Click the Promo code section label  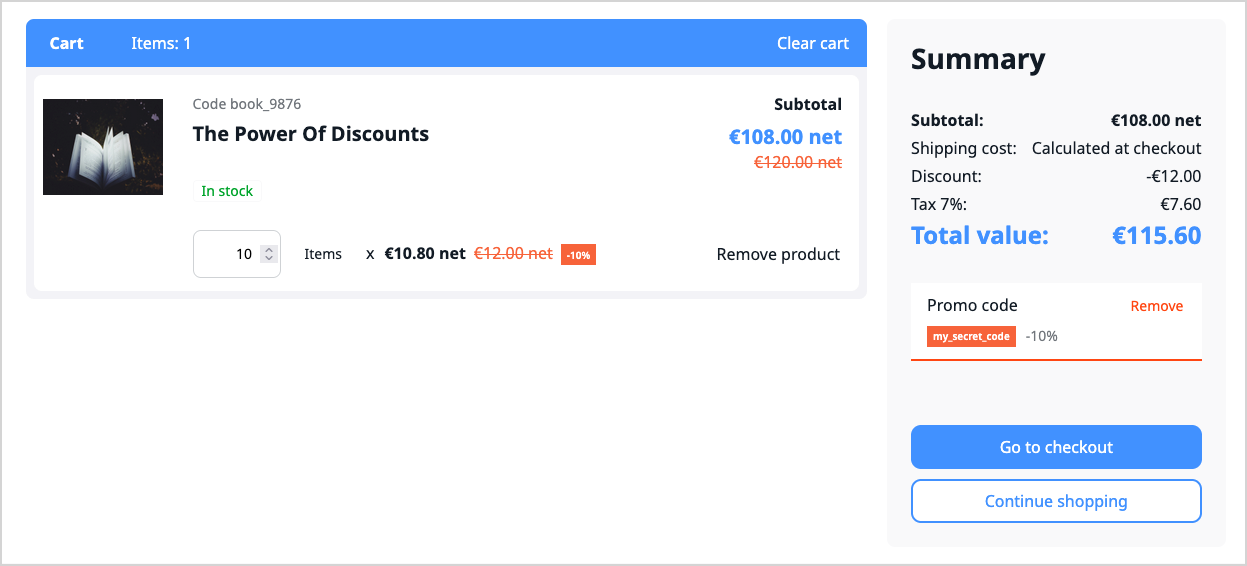point(972,306)
